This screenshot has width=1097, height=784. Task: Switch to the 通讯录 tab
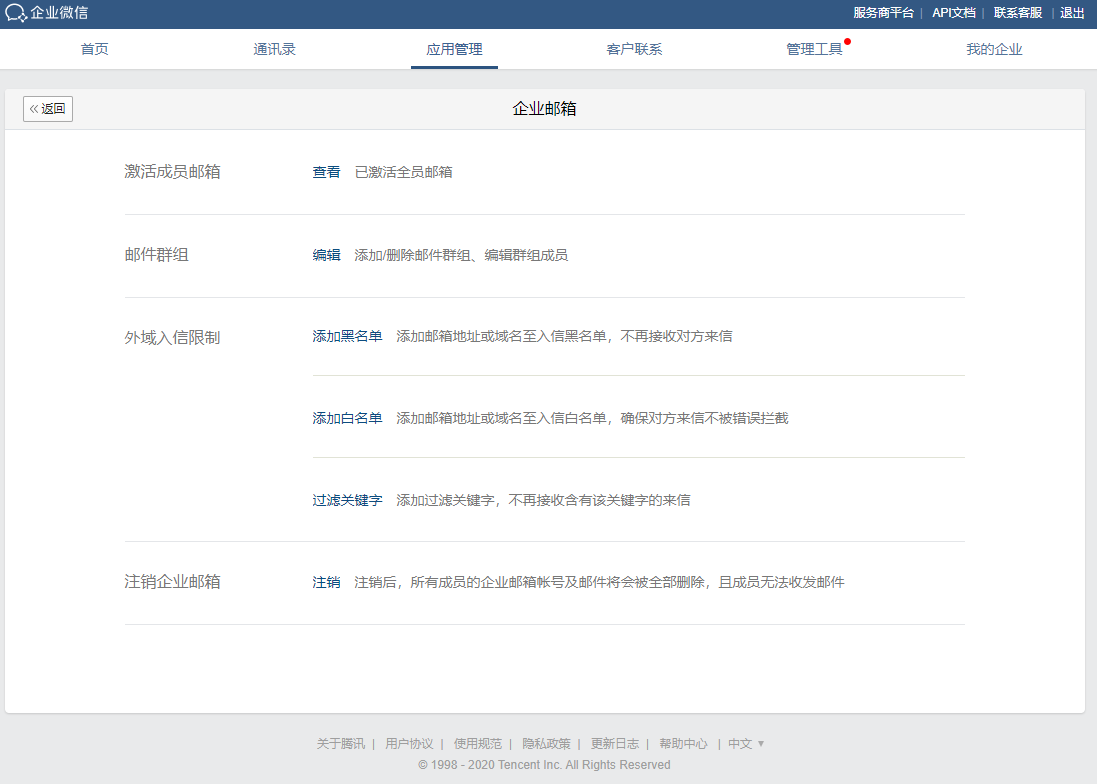(x=274, y=49)
